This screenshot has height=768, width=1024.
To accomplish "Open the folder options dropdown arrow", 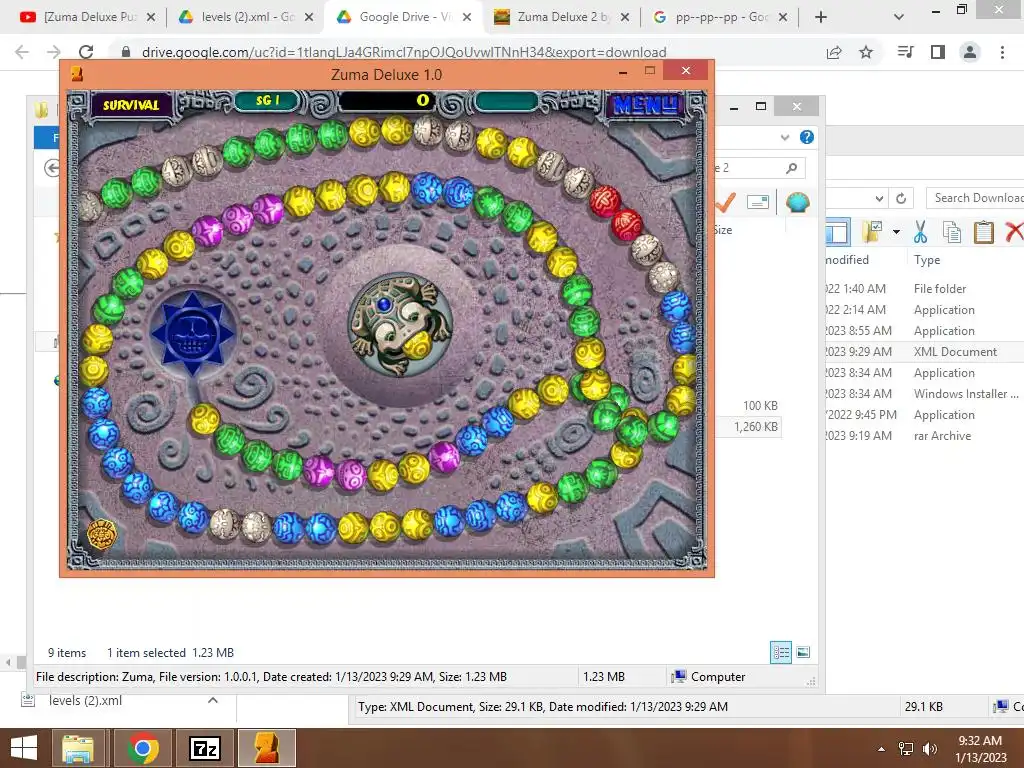I will (x=896, y=231).
